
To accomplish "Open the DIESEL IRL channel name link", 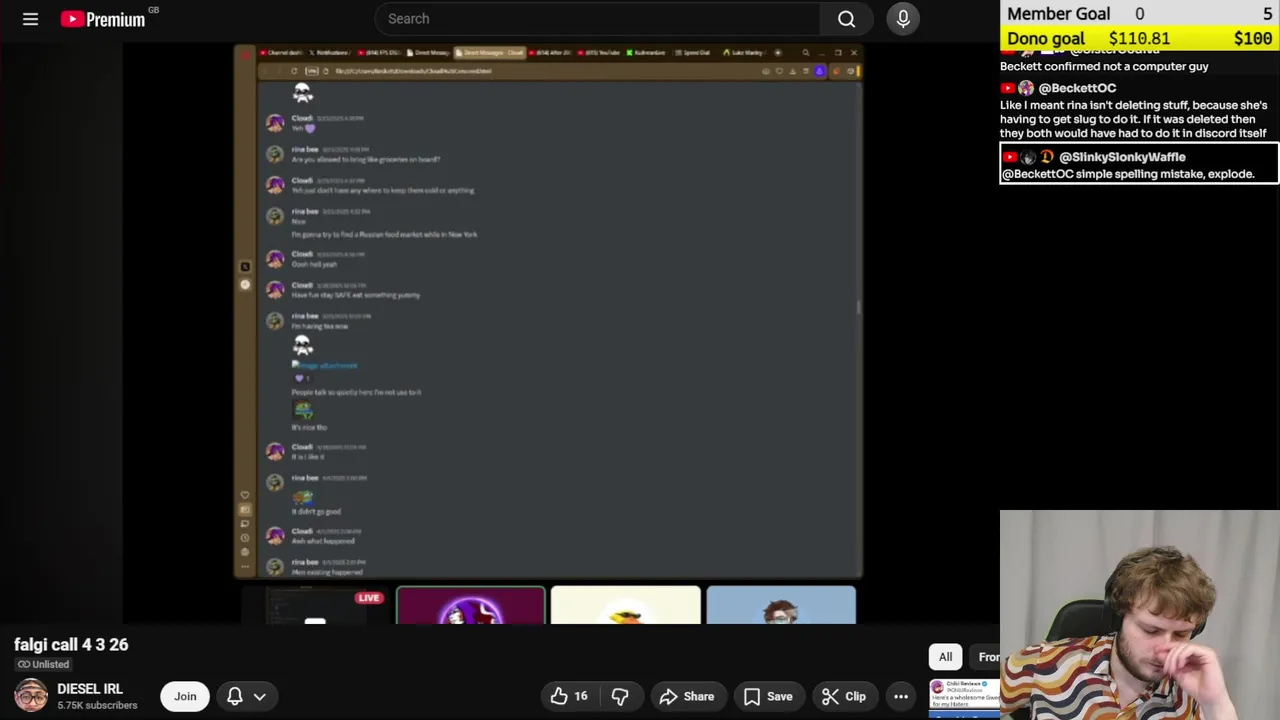I will (90, 689).
